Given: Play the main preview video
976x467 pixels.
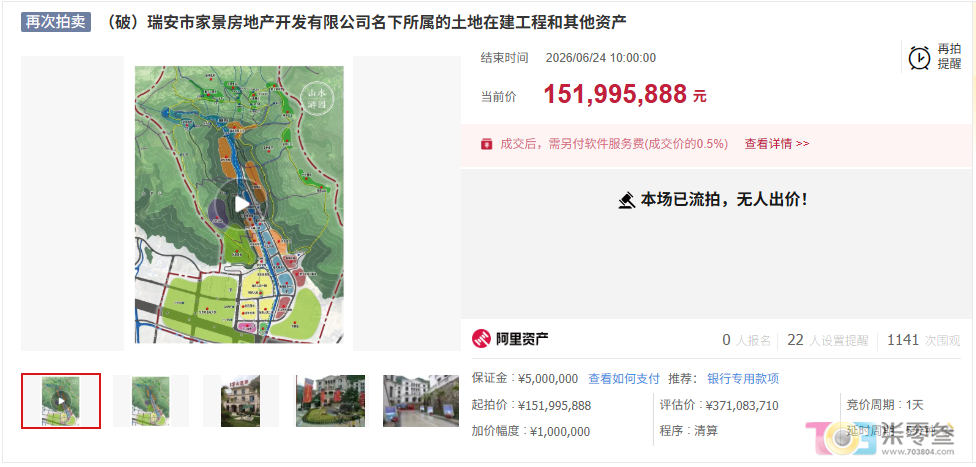Looking at the screenshot, I should click(240, 204).
